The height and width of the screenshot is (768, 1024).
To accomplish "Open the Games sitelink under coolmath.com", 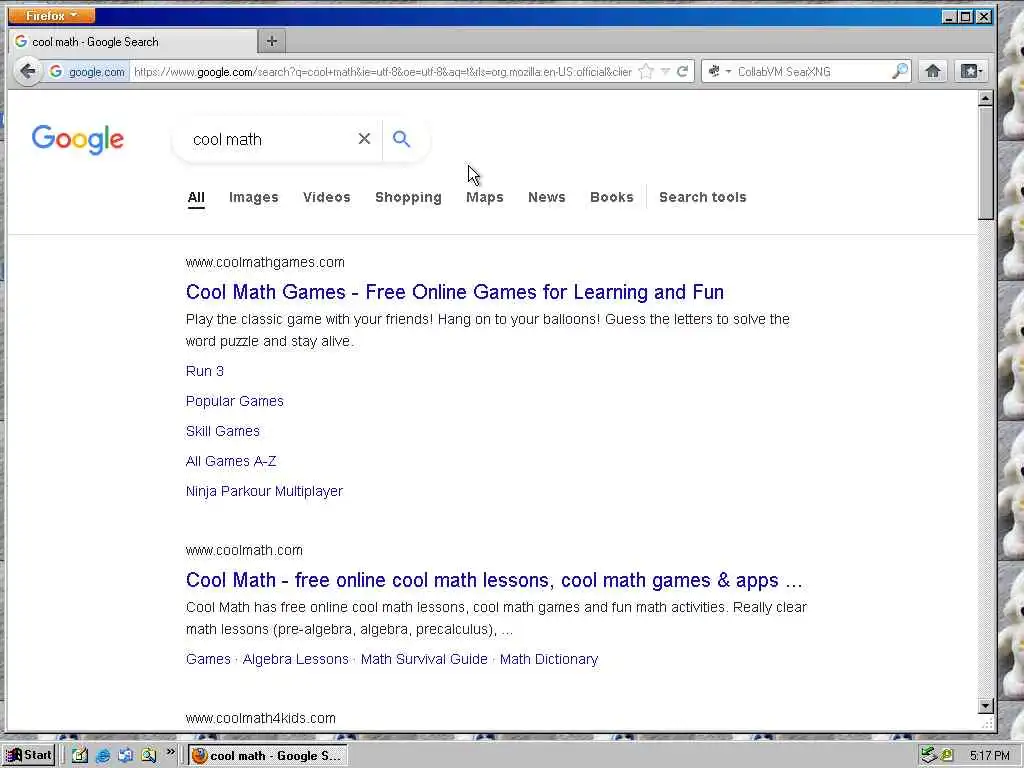I will click(x=208, y=659).
